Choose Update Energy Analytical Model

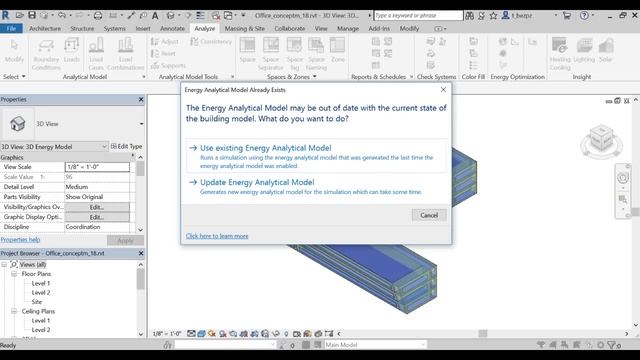point(317,187)
